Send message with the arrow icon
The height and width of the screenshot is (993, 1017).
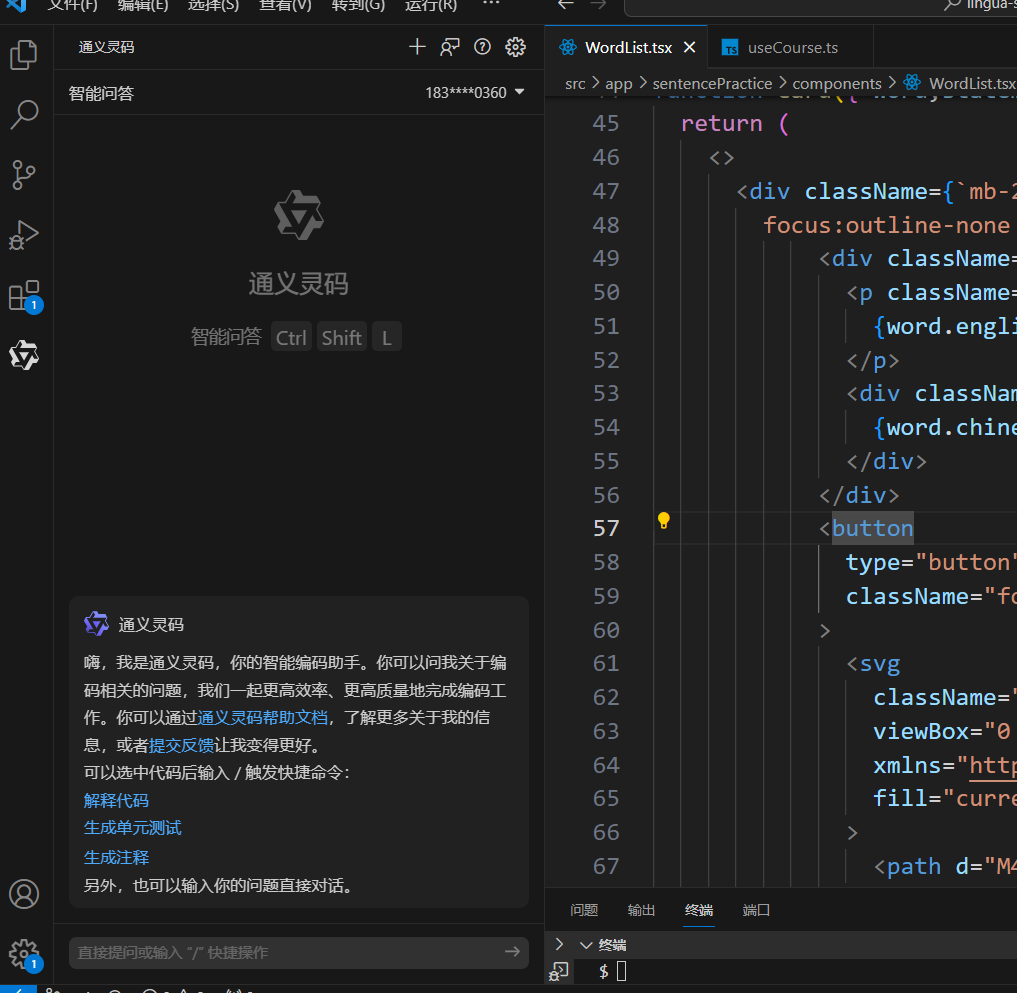tap(512, 951)
